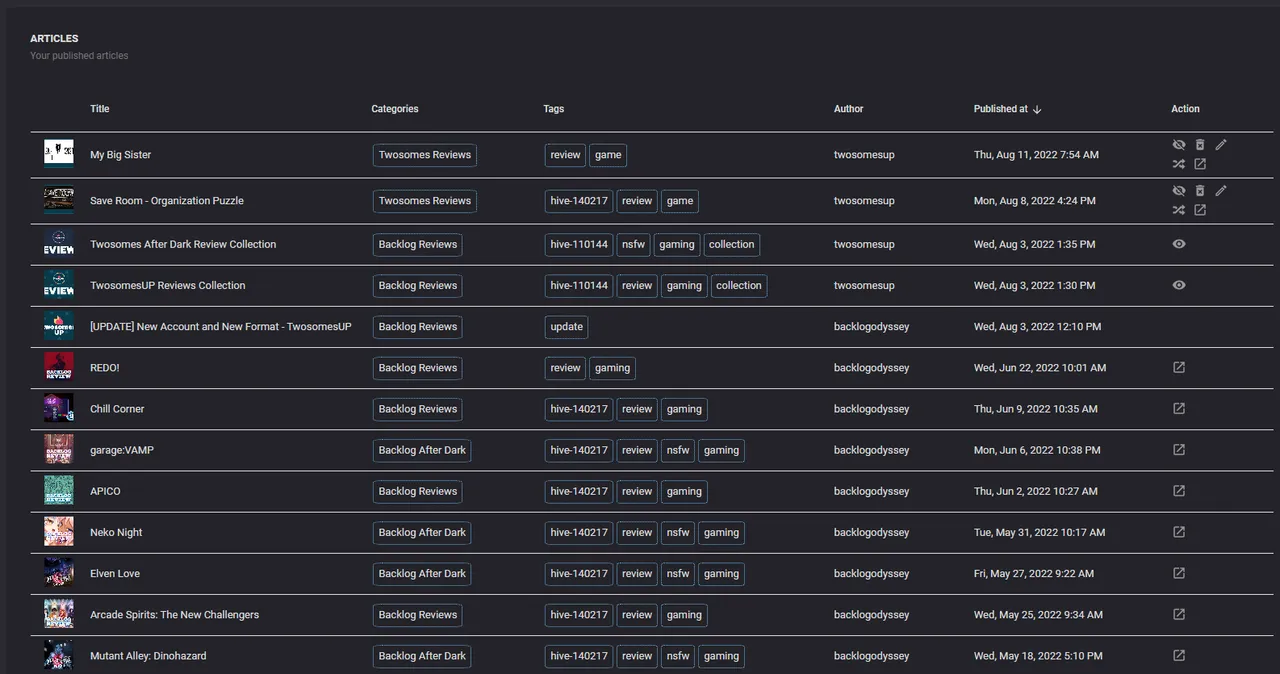Viewport: 1280px width, 674px height.
Task: Click Mutant Alley: Dinohazard thumbnail
Action: 59,654
